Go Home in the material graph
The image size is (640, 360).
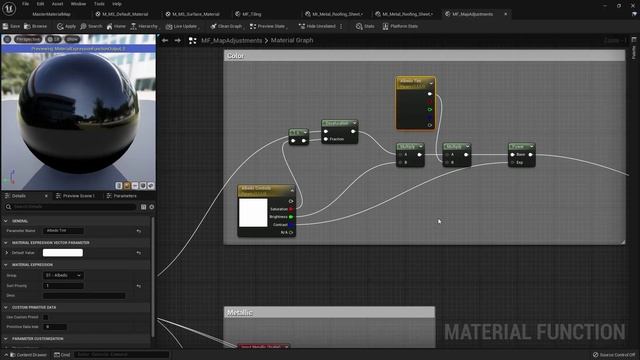point(116,26)
